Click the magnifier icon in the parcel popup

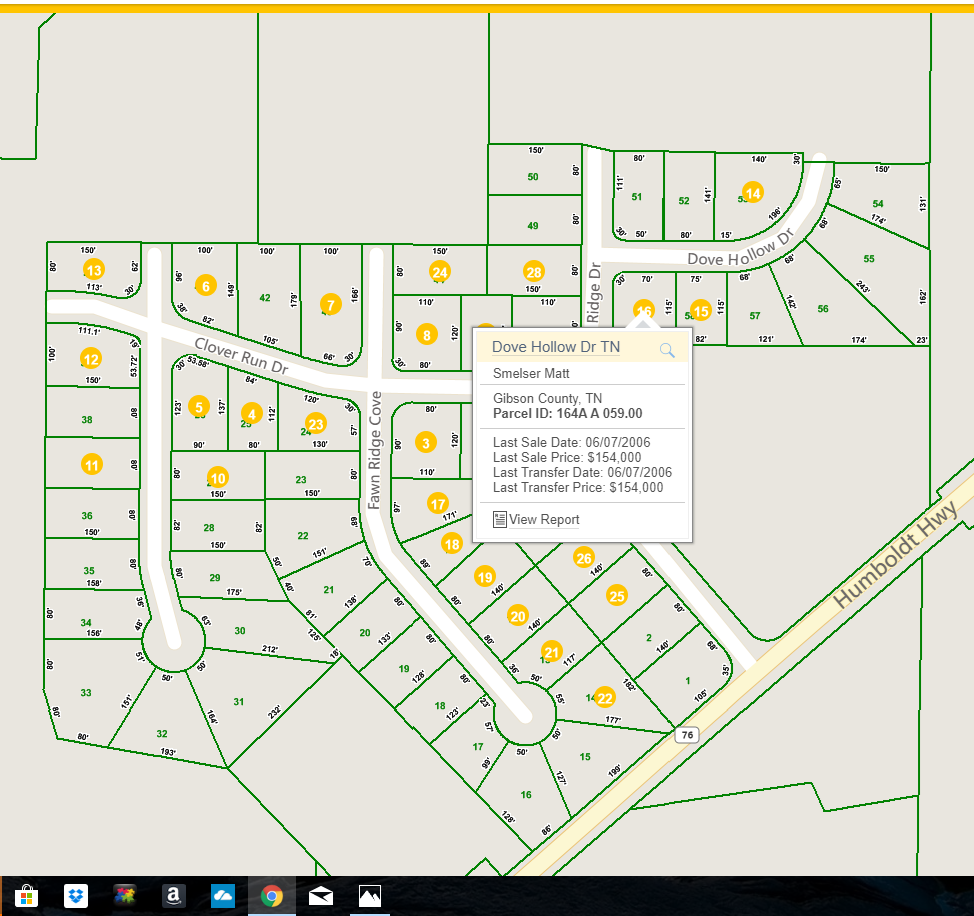pos(667,349)
